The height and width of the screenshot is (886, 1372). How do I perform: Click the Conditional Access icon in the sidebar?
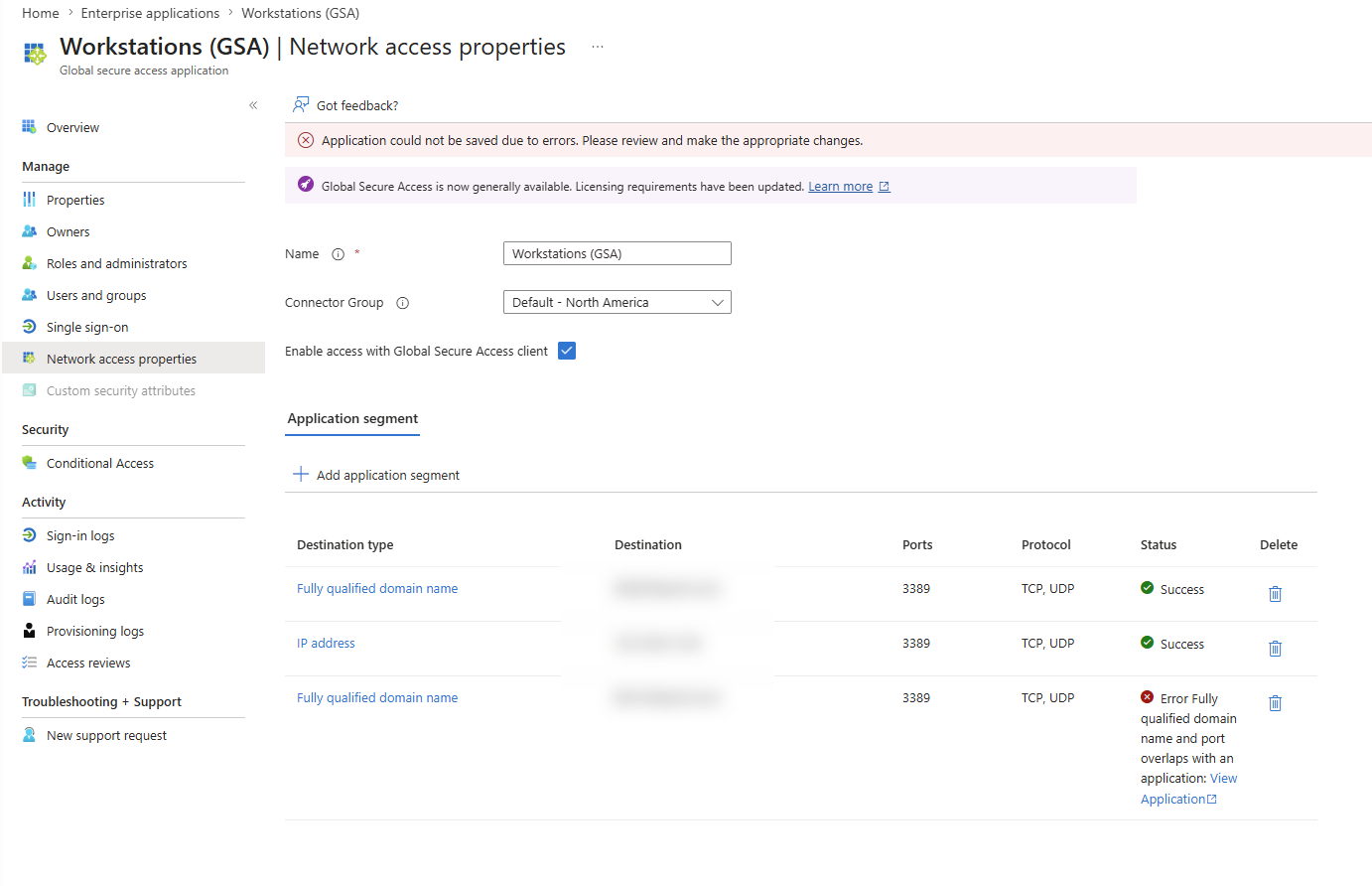pos(30,463)
